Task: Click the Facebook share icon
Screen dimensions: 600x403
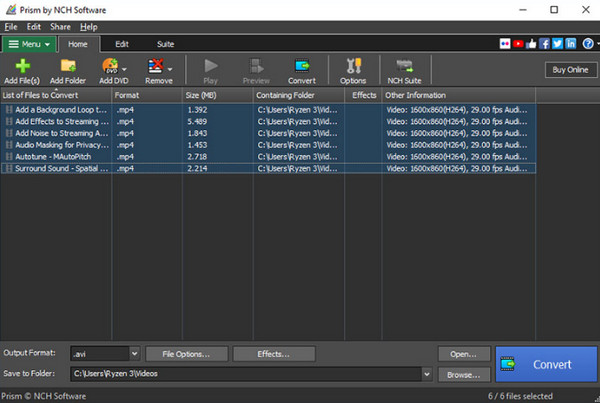Action: [545, 44]
